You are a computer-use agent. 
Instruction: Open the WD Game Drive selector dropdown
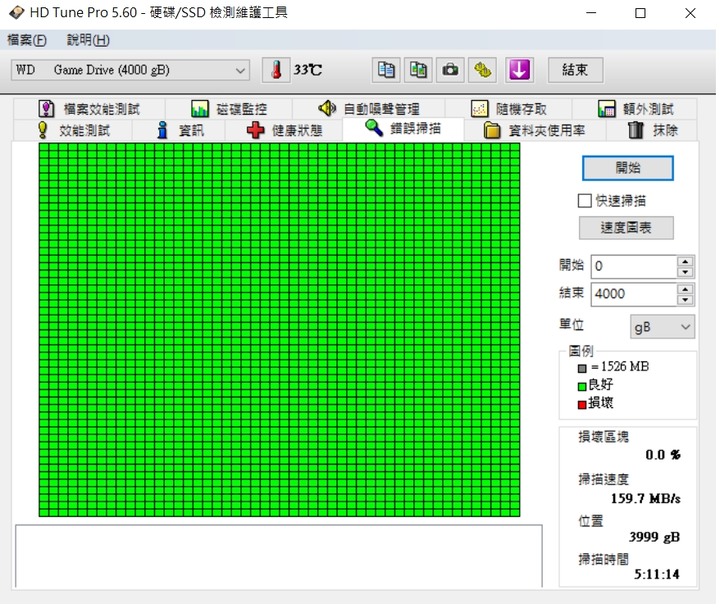240,70
